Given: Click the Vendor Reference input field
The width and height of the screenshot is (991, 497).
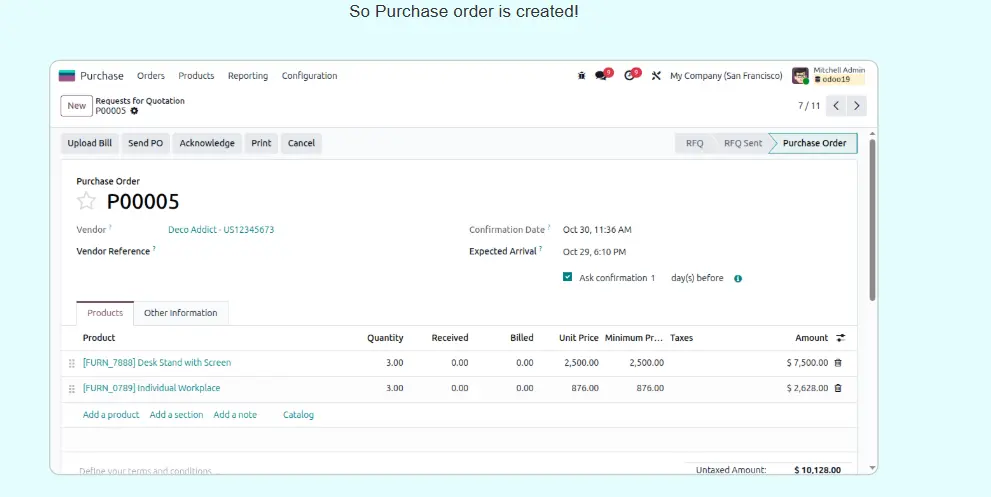Looking at the screenshot, I should pyautogui.click(x=300, y=251).
